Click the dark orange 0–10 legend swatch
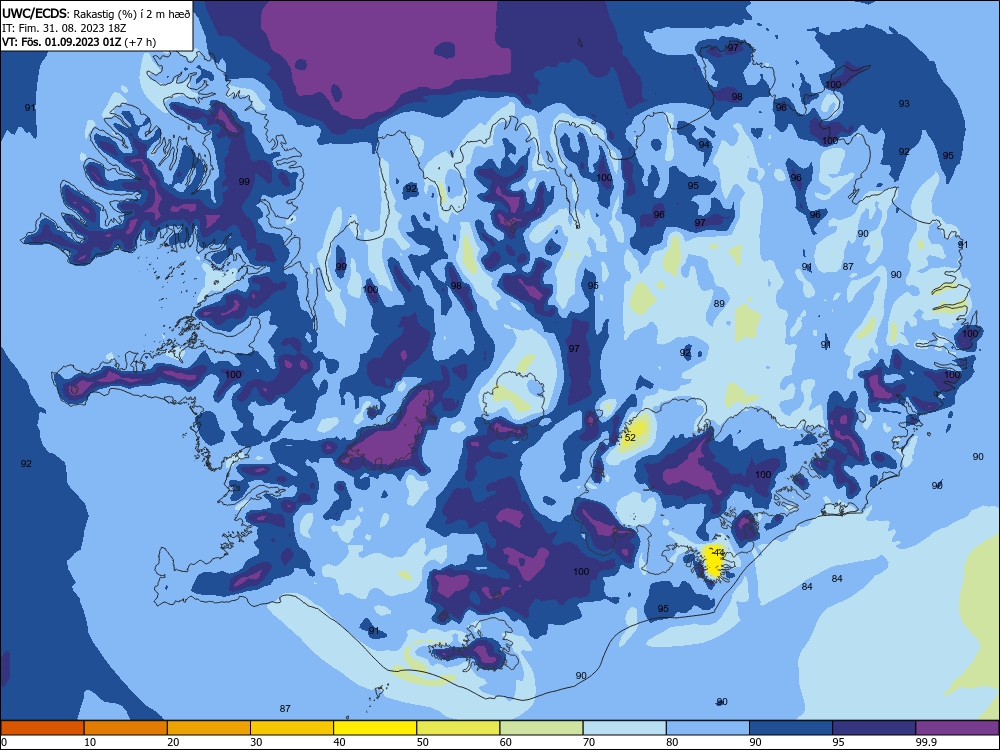This screenshot has width=1000, height=750. pyautogui.click(x=42, y=728)
